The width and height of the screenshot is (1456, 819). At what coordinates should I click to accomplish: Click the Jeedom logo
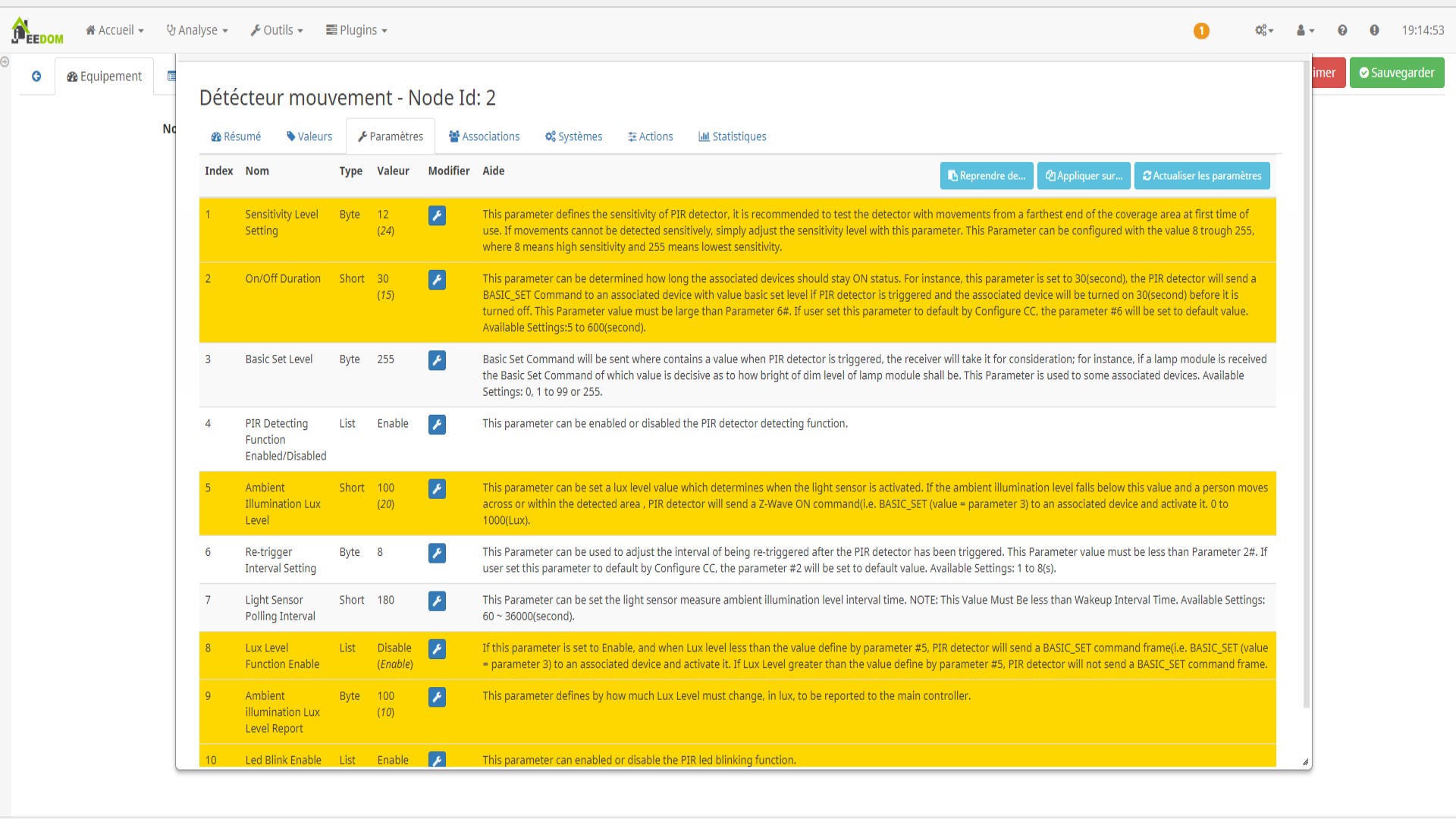[x=37, y=30]
